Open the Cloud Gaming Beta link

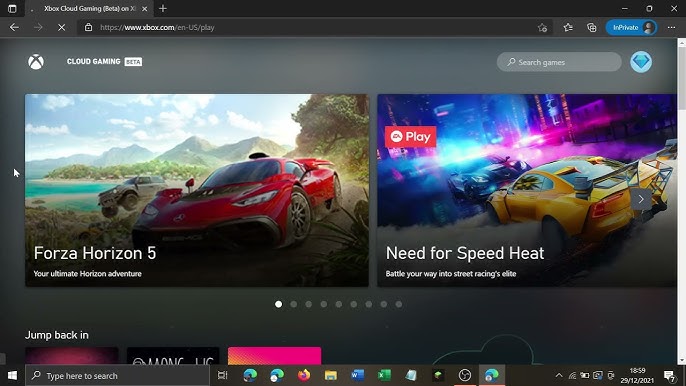104,62
